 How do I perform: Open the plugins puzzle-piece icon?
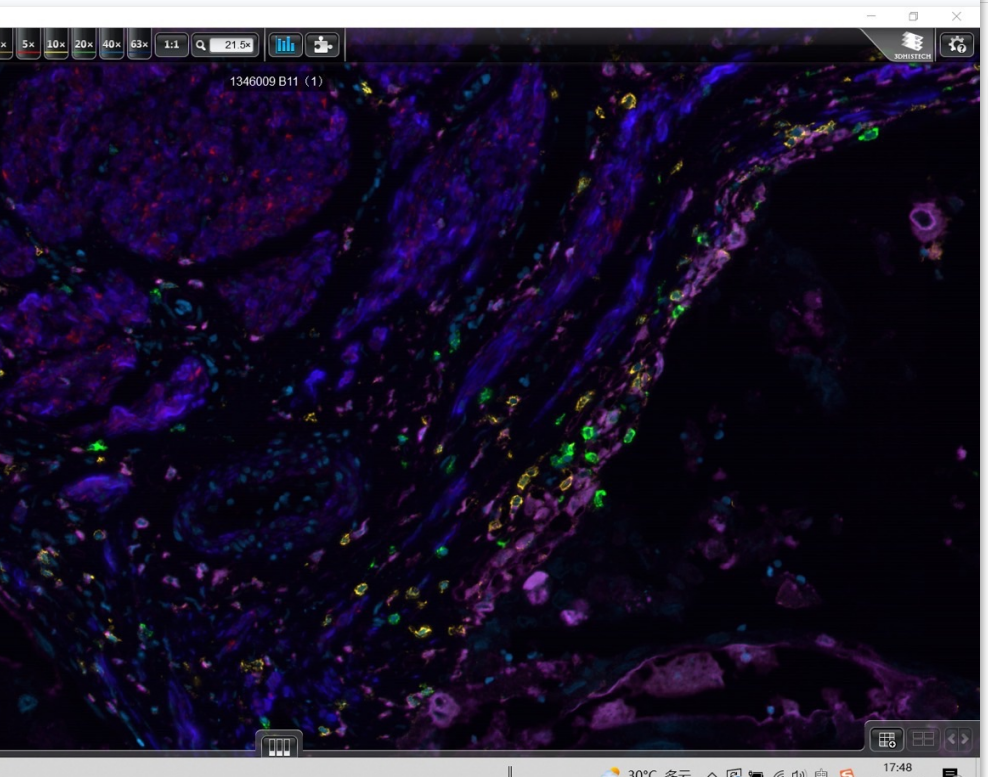pyautogui.click(x=323, y=45)
